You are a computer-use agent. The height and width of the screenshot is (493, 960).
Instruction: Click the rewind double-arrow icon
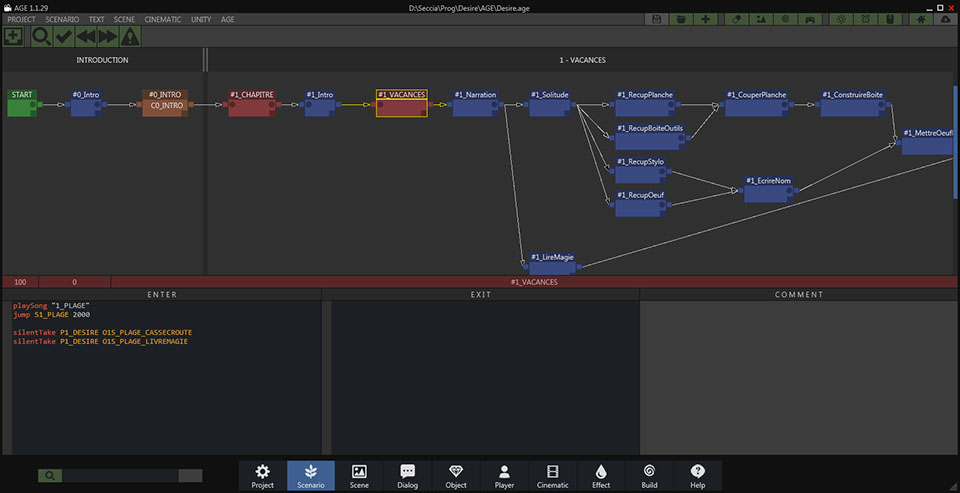coord(86,36)
